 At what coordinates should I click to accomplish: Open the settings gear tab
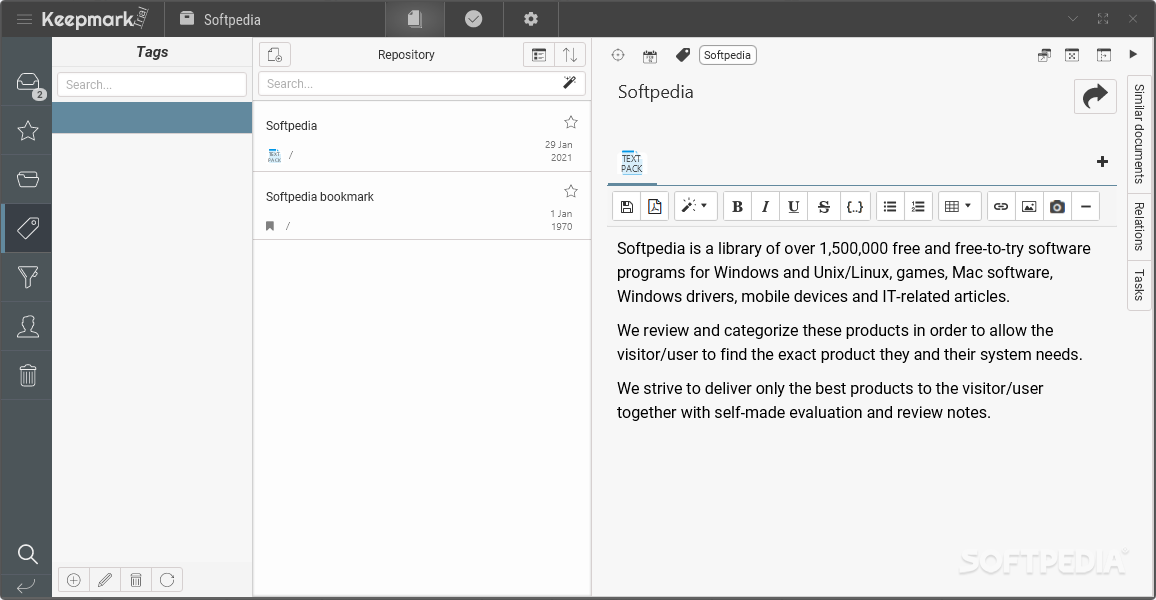tap(531, 19)
